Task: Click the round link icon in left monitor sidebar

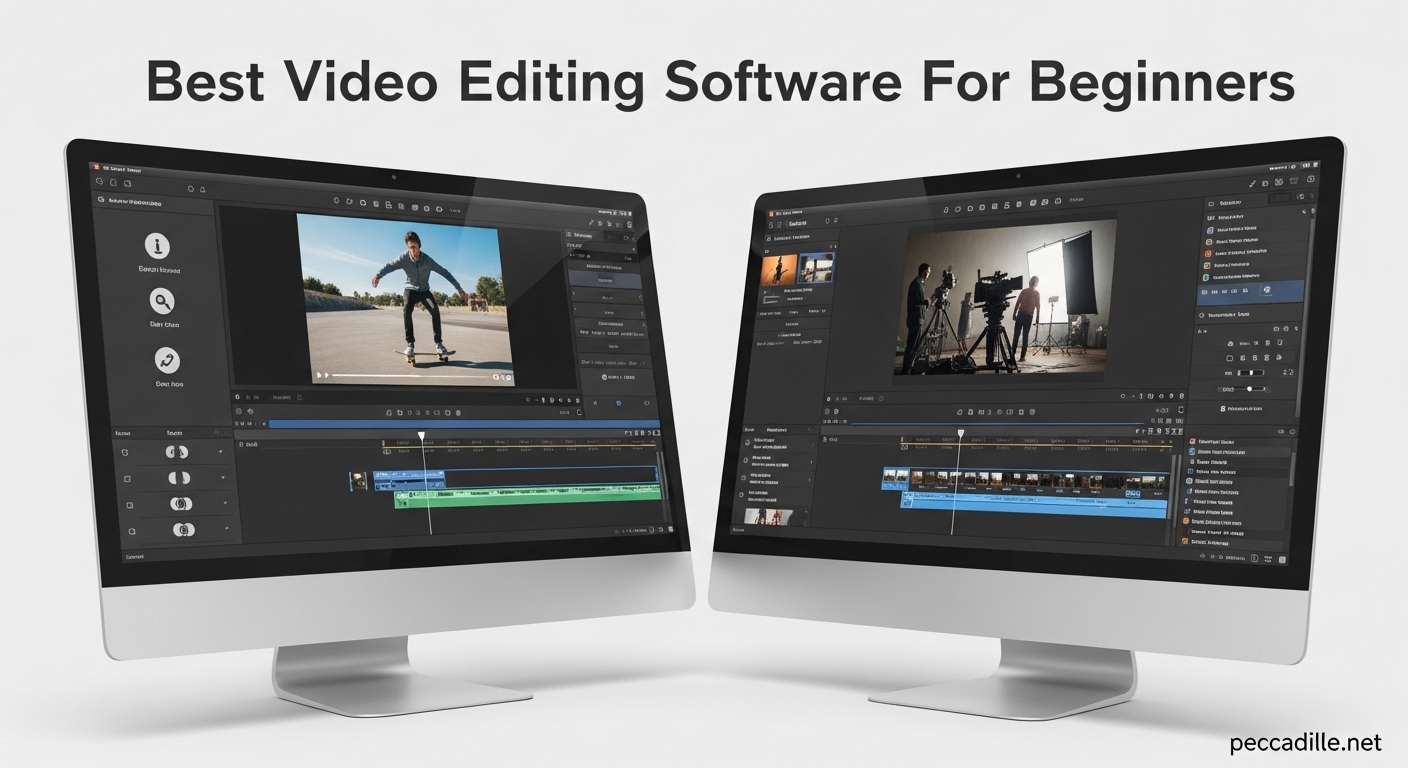Action: pyautogui.click(x=167, y=360)
